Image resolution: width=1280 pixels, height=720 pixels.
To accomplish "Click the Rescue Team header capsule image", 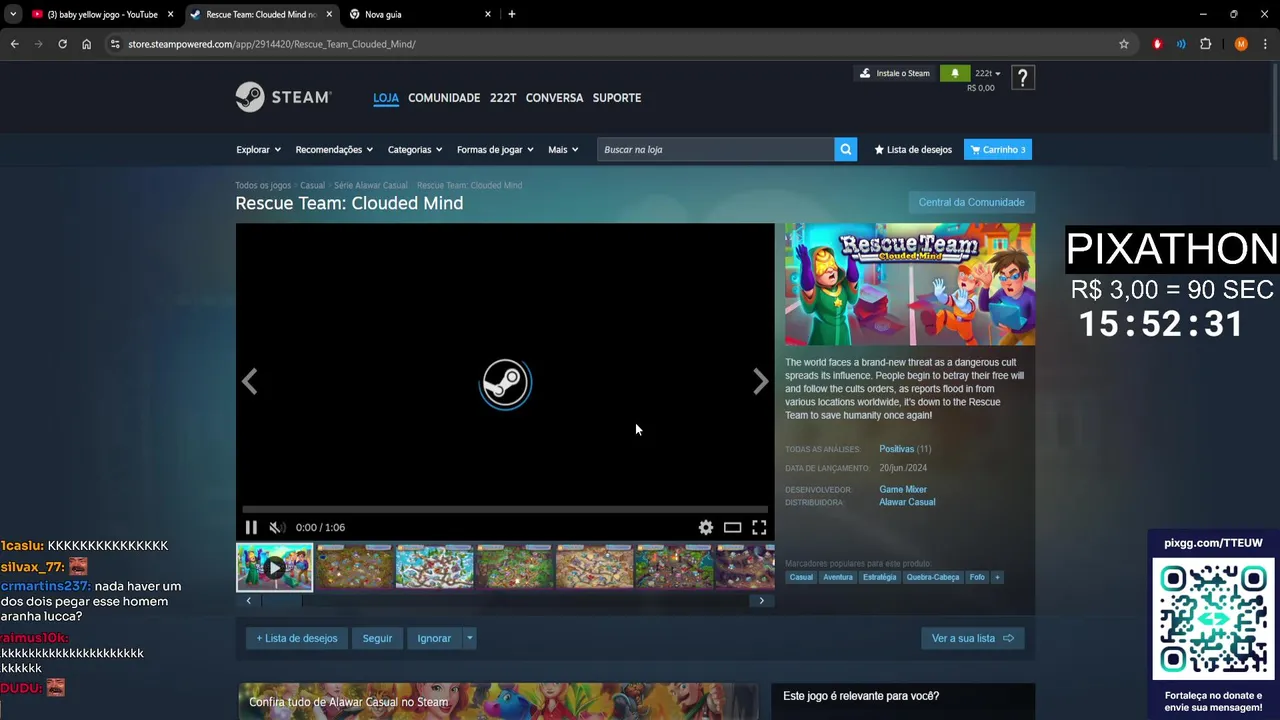I will (x=910, y=284).
